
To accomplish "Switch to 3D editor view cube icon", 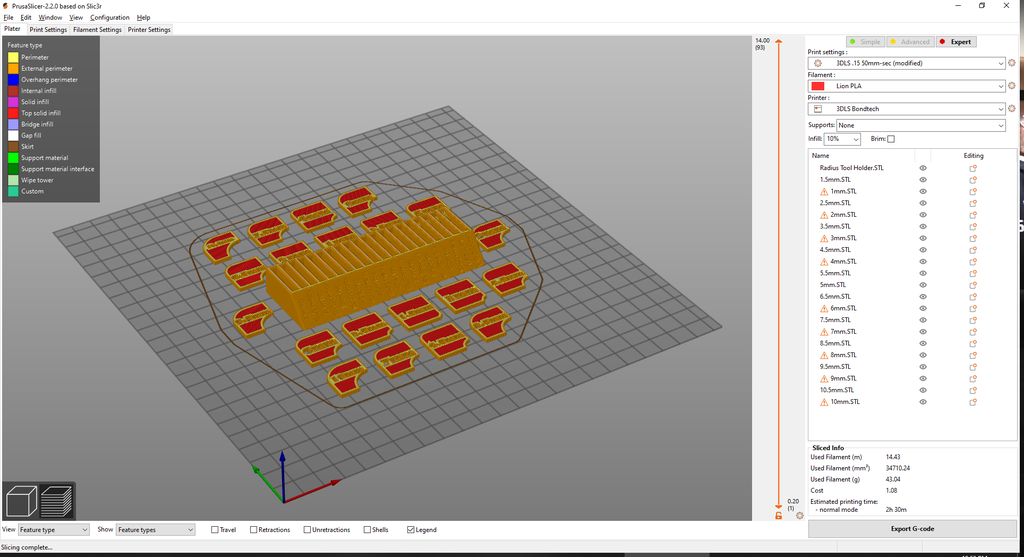I will coord(23,501).
